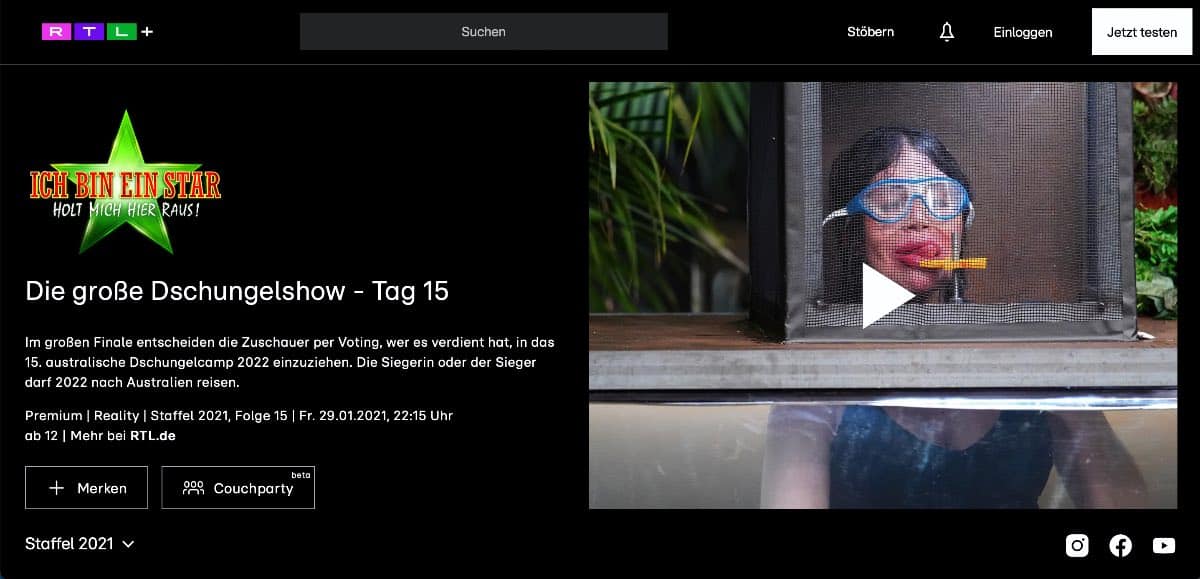
Task: Add show to watchlist with Merken
Action: [87, 488]
